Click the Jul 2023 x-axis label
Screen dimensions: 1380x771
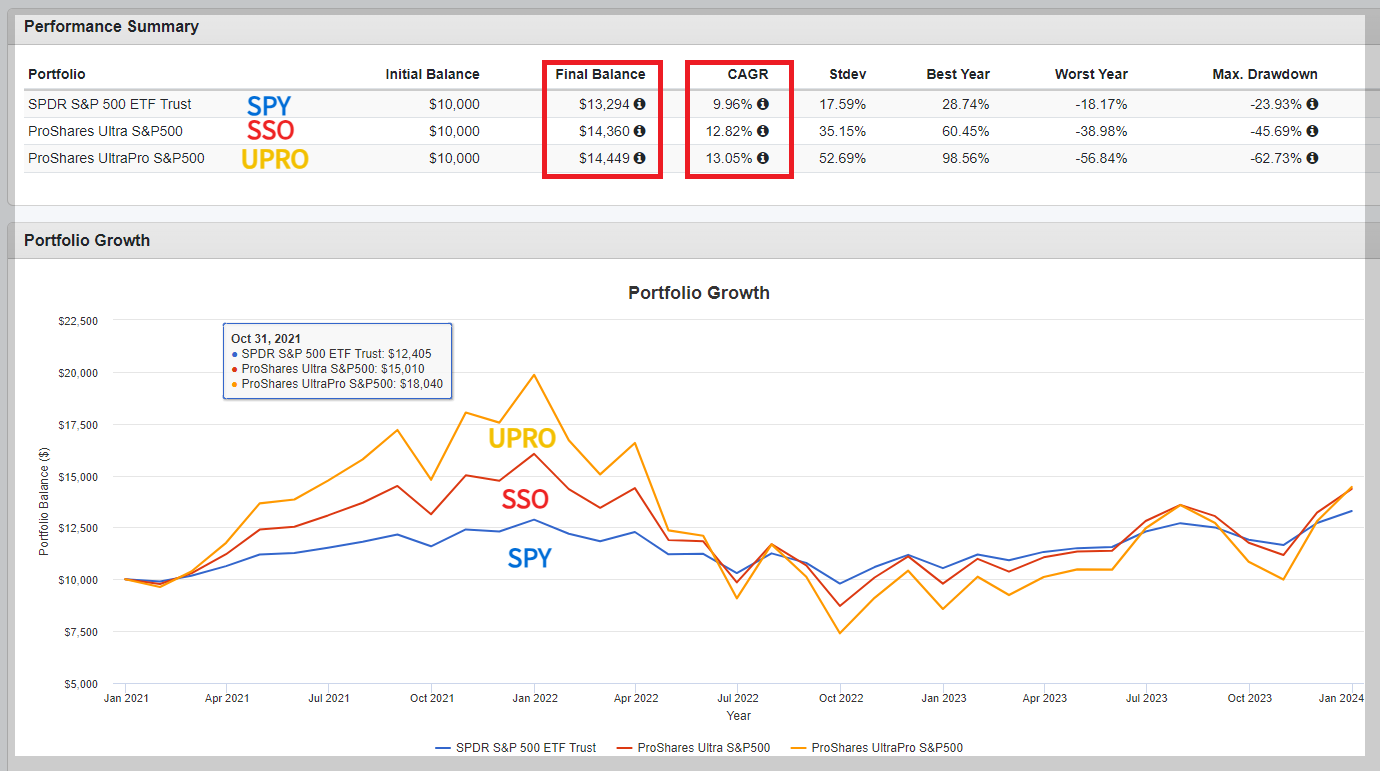click(x=1147, y=698)
